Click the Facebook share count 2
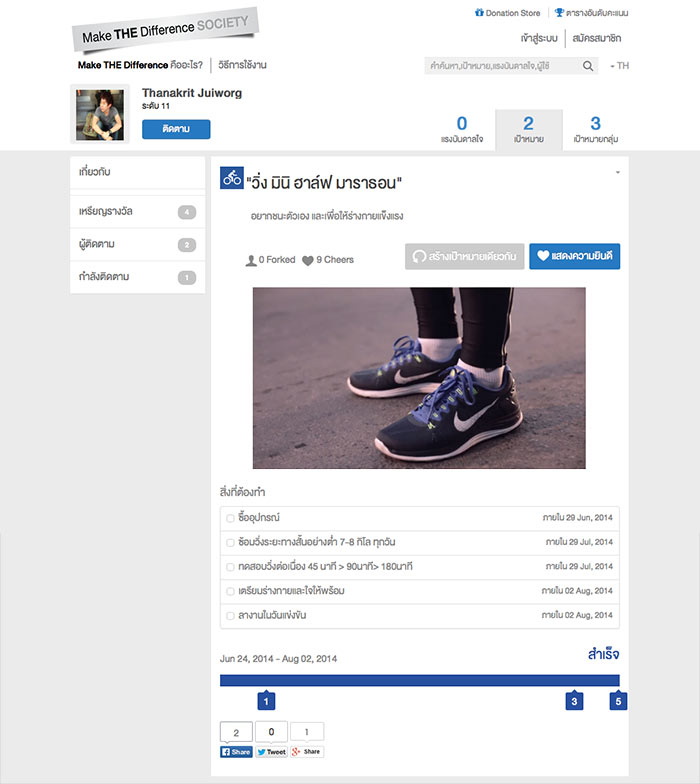 point(236,732)
